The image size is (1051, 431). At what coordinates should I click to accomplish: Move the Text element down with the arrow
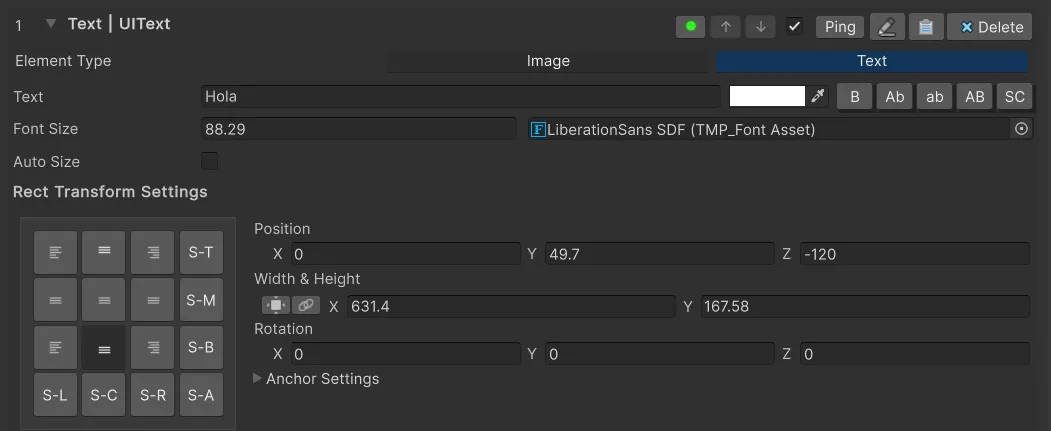[x=760, y=27]
